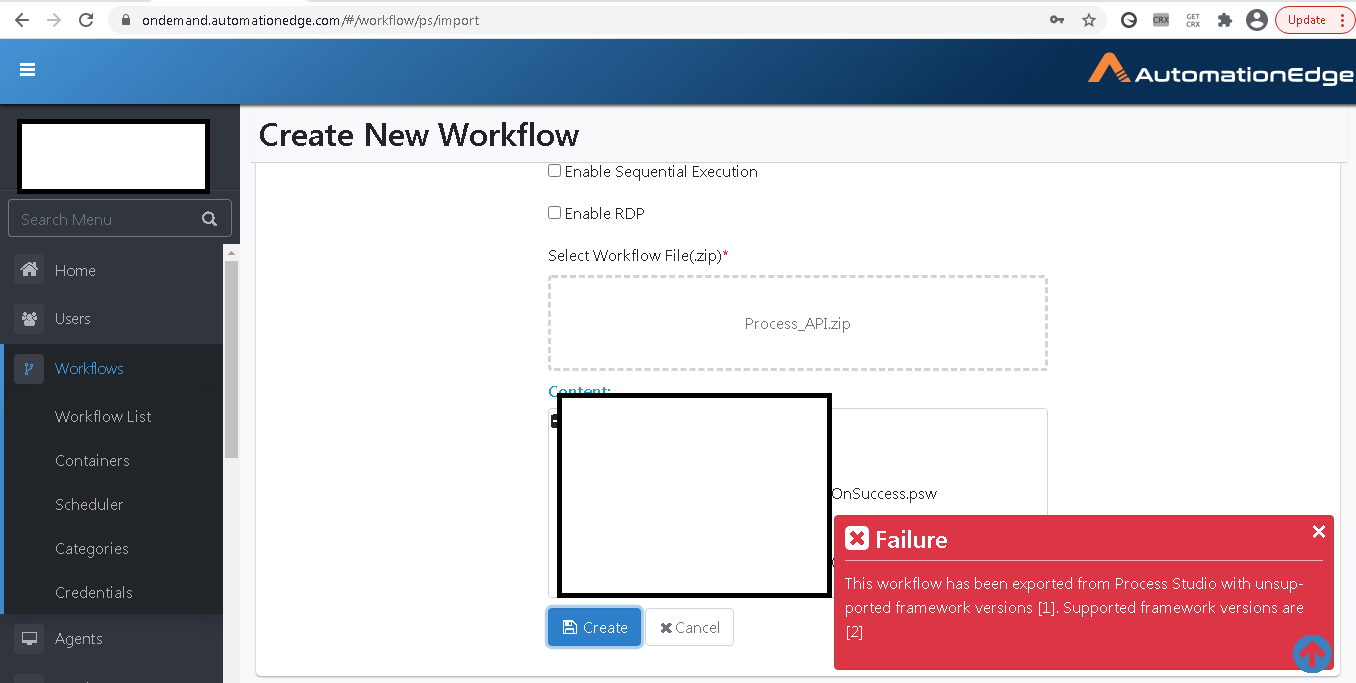Click the scroll-to-top arrow icon
Image resolution: width=1356 pixels, height=683 pixels.
(1312, 654)
